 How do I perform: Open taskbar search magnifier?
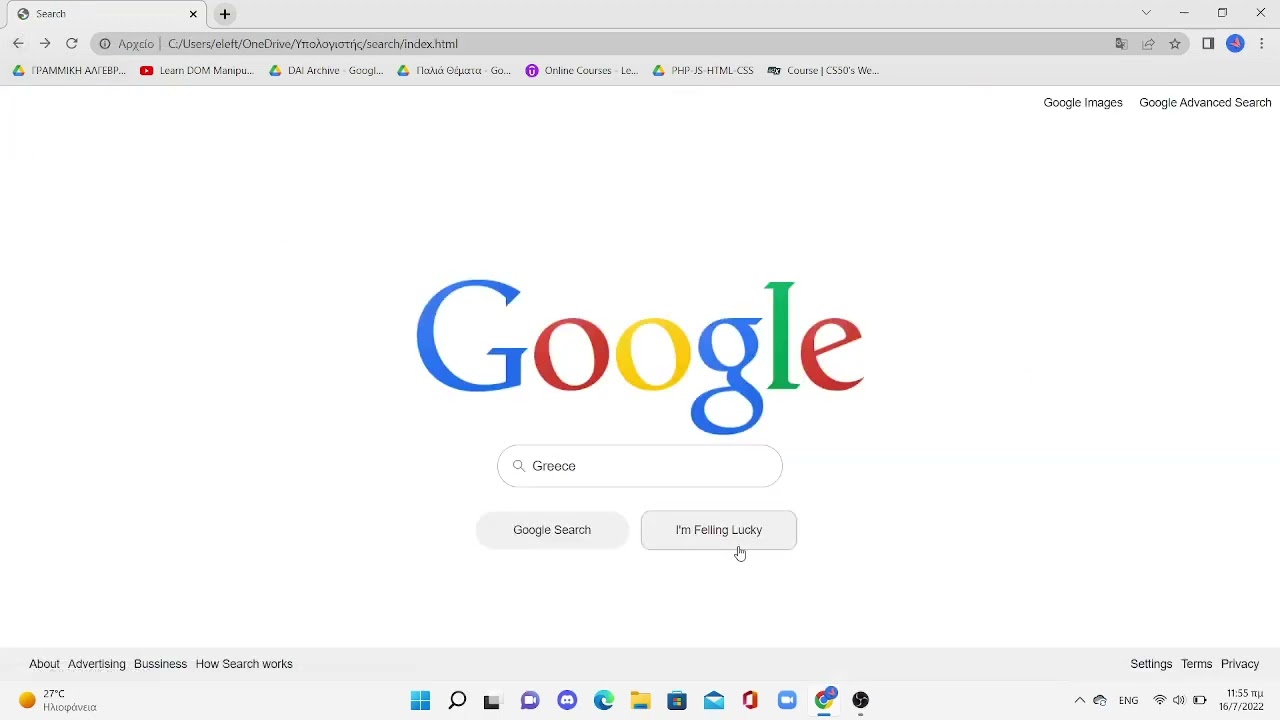[457, 700]
